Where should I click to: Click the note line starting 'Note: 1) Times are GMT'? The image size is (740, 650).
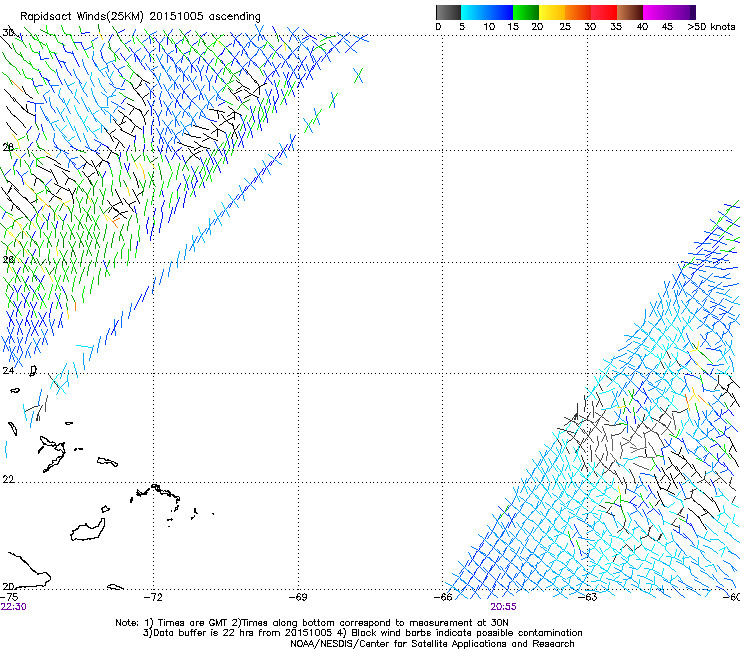[312, 623]
